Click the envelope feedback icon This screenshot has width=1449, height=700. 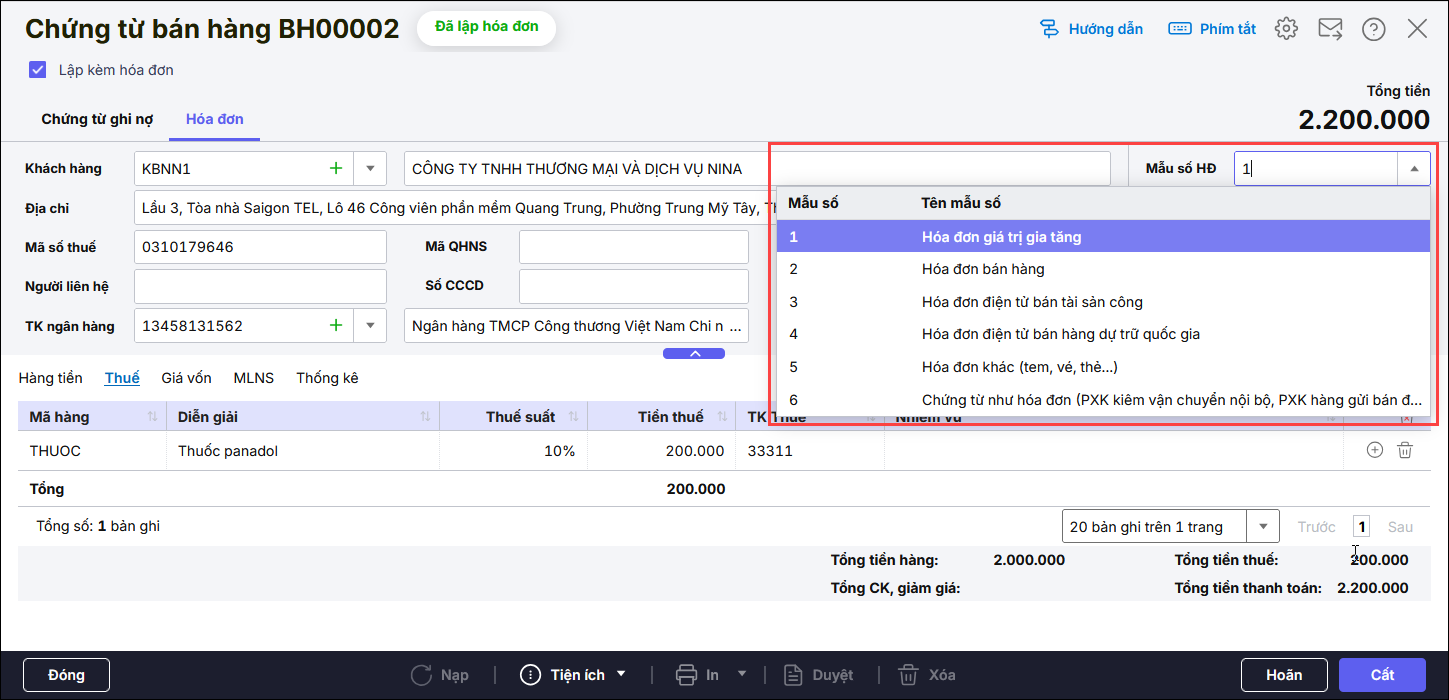(1330, 29)
